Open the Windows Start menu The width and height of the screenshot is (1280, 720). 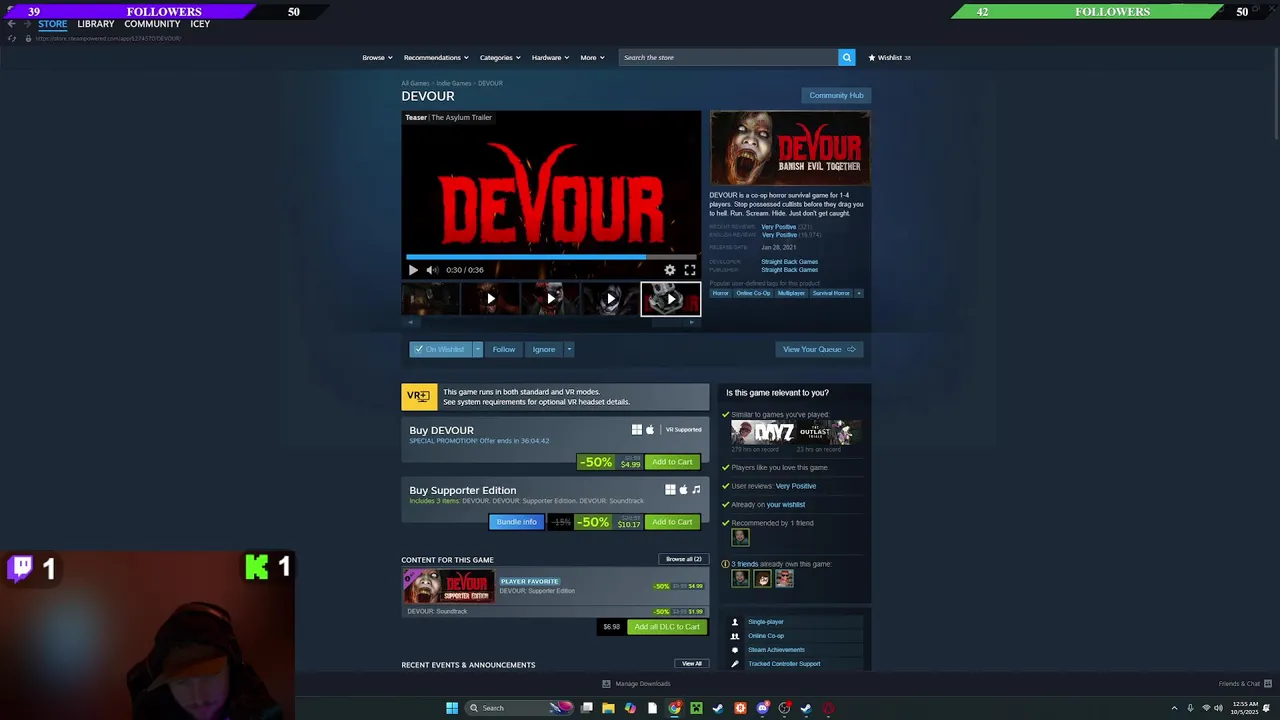452,708
